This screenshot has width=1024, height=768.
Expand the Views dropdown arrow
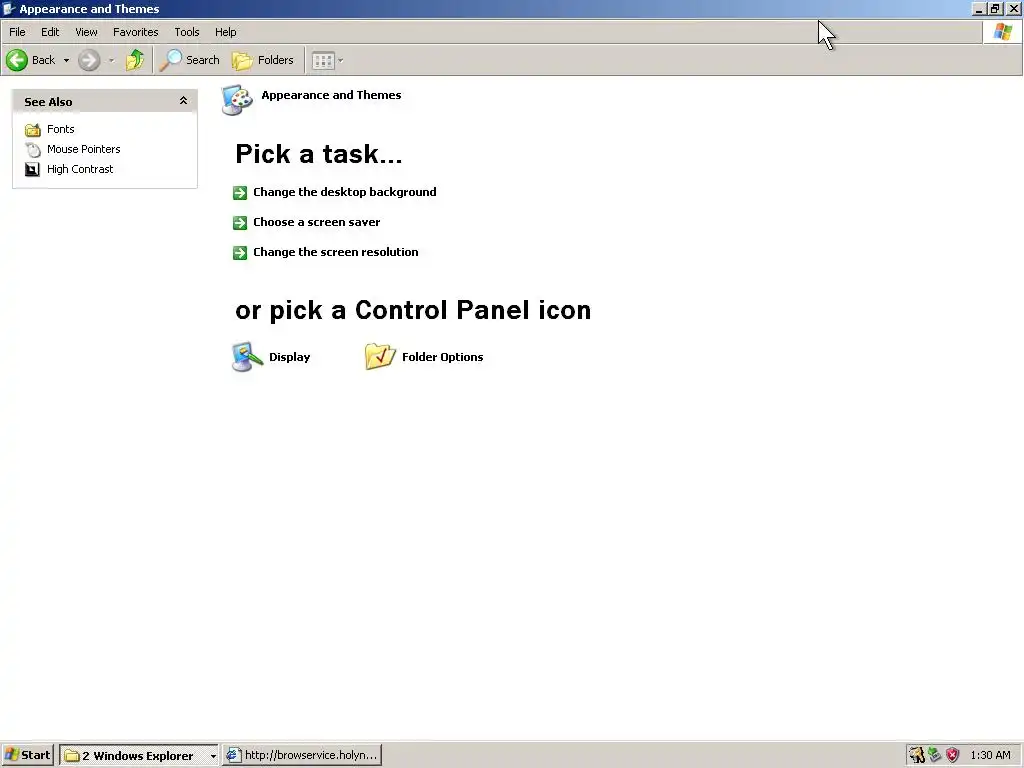click(340, 61)
